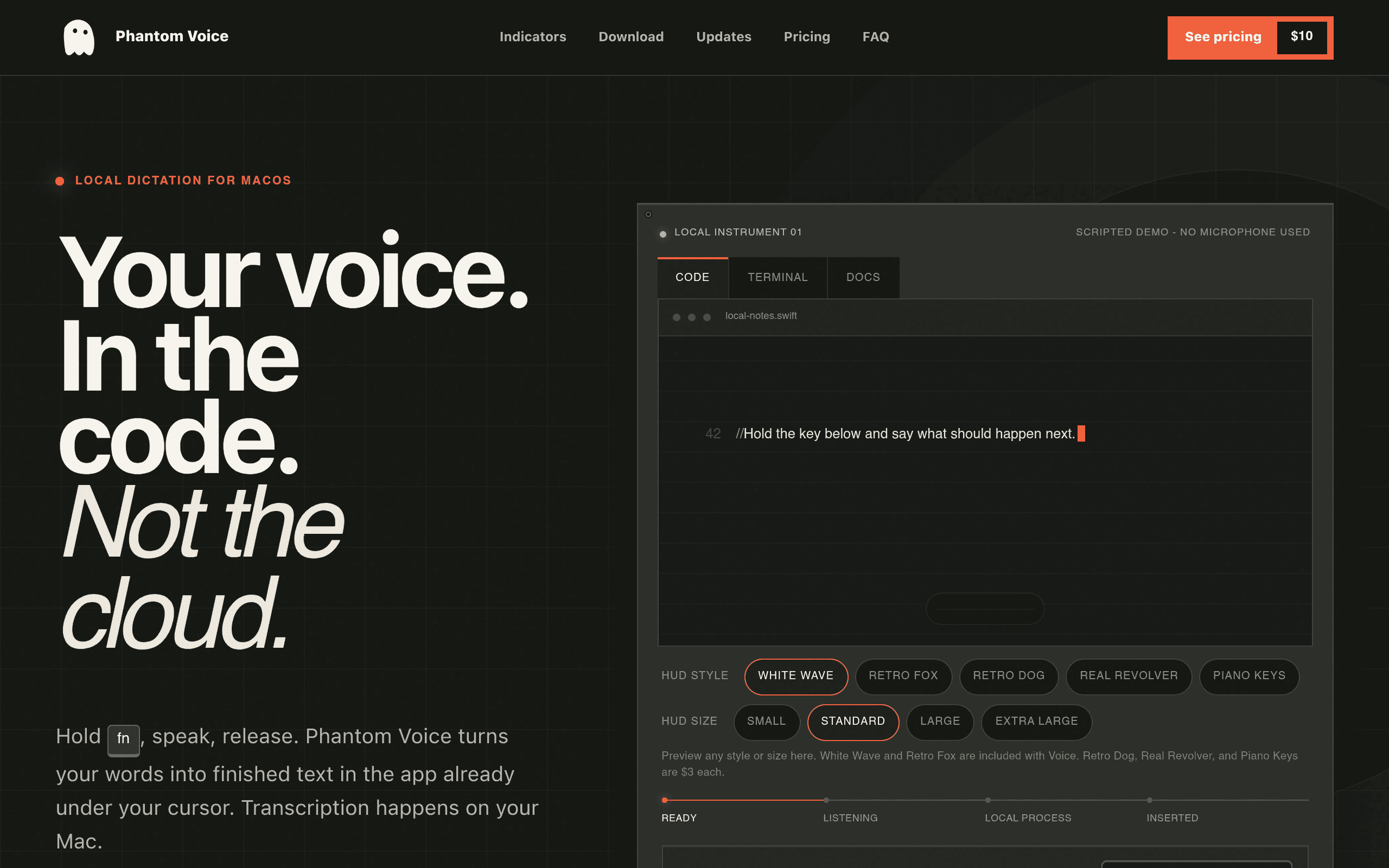Set HUD size to SMALL
This screenshot has height=868, width=1389.
pos(766,722)
